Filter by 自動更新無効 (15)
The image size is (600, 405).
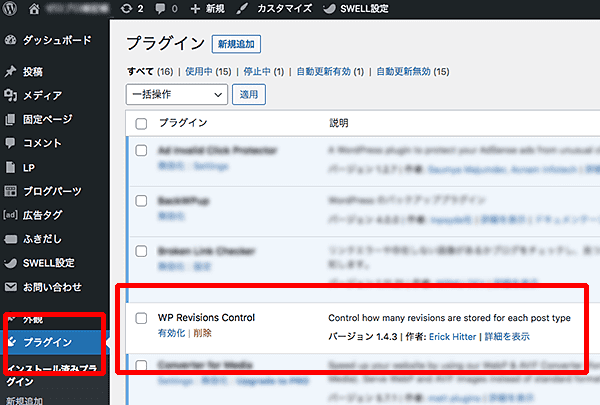tap(413, 72)
